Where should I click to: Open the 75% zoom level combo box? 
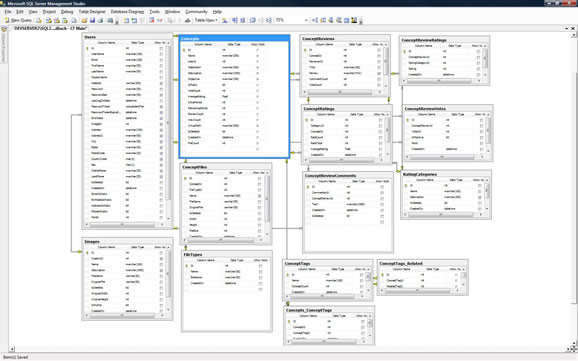click(x=292, y=20)
